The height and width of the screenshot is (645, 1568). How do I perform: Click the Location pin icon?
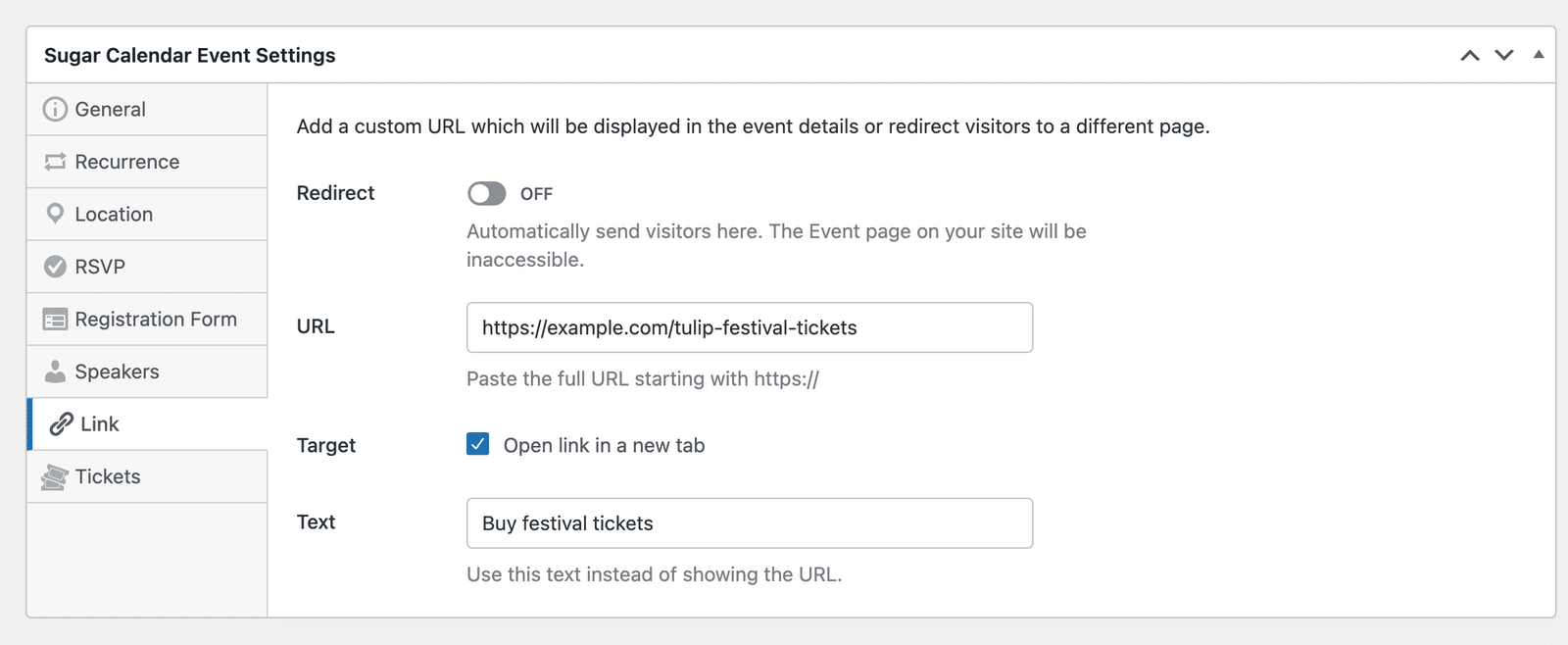tap(55, 214)
